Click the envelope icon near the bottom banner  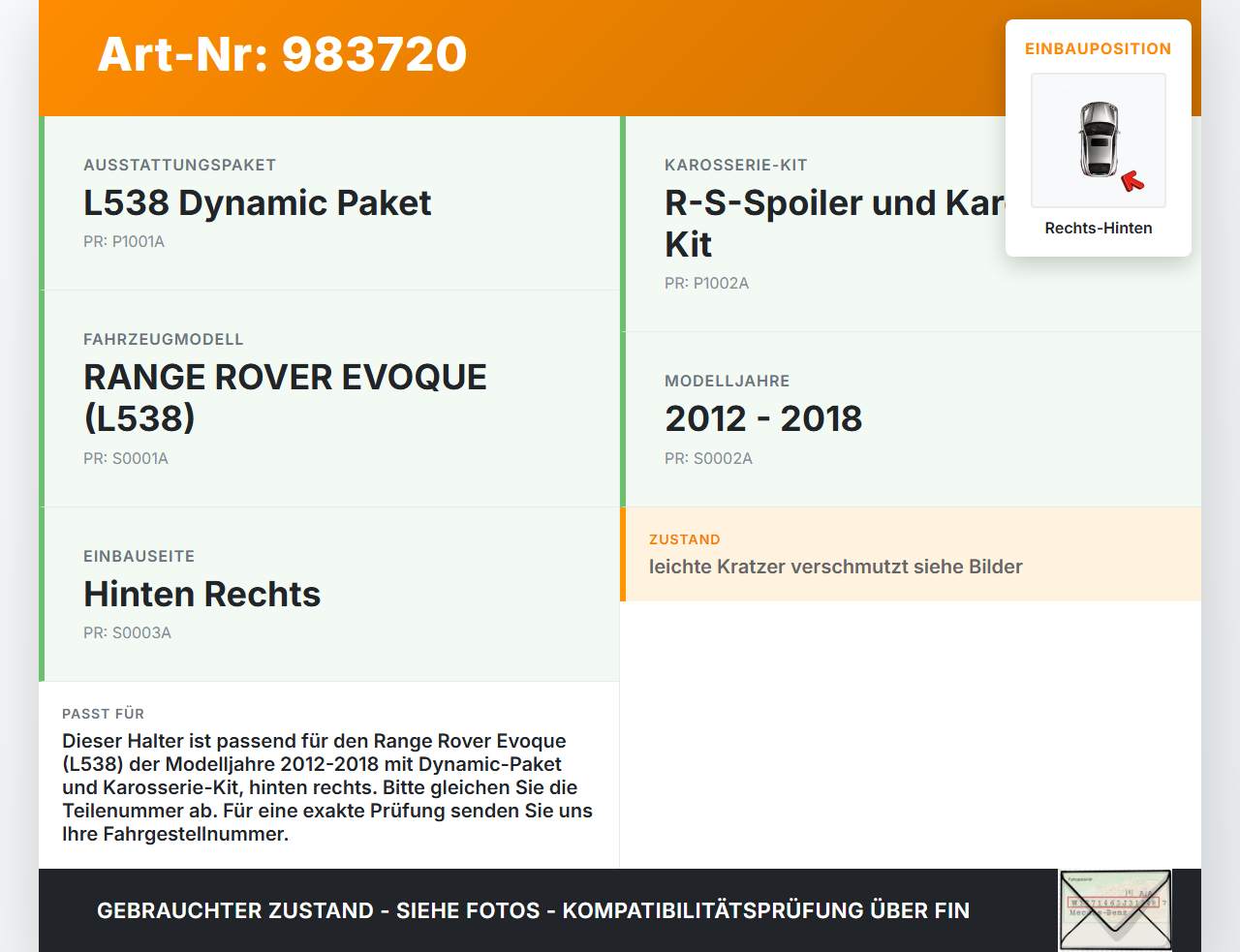click(x=1114, y=910)
